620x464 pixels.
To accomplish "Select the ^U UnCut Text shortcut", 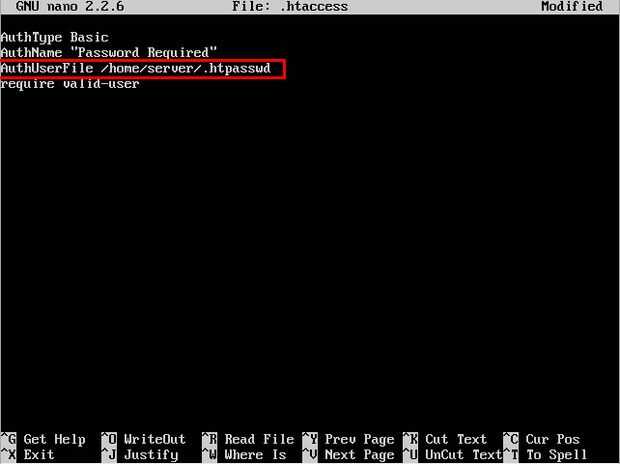I will pyautogui.click(x=452, y=455).
